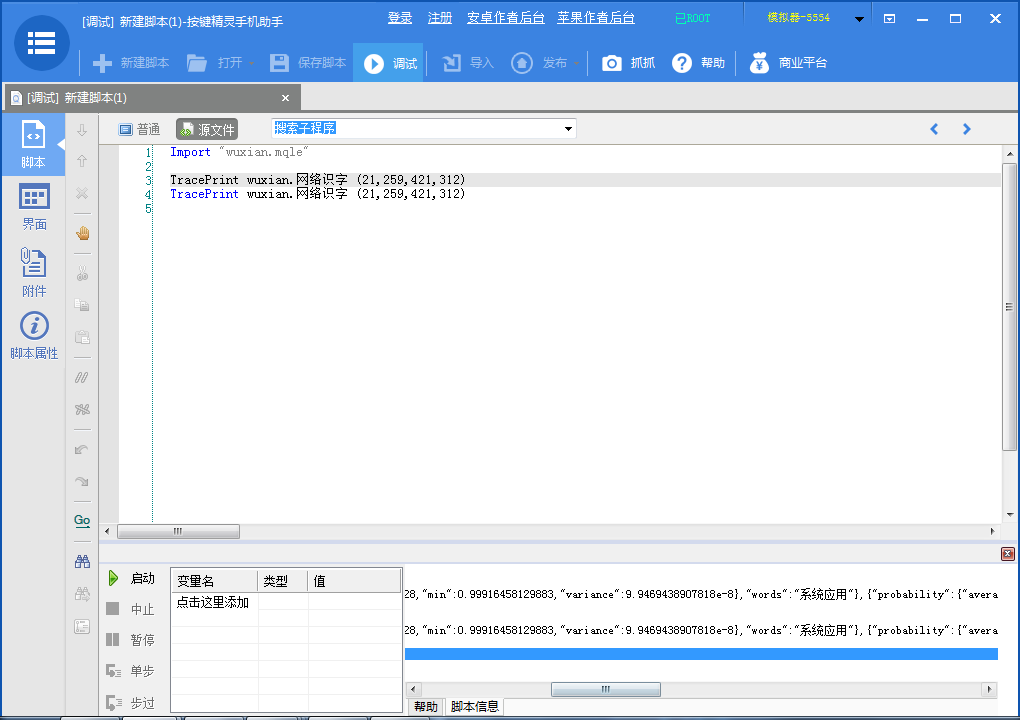Click the Go to line icon
Viewport: 1020px width, 720px height.
[82, 520]
